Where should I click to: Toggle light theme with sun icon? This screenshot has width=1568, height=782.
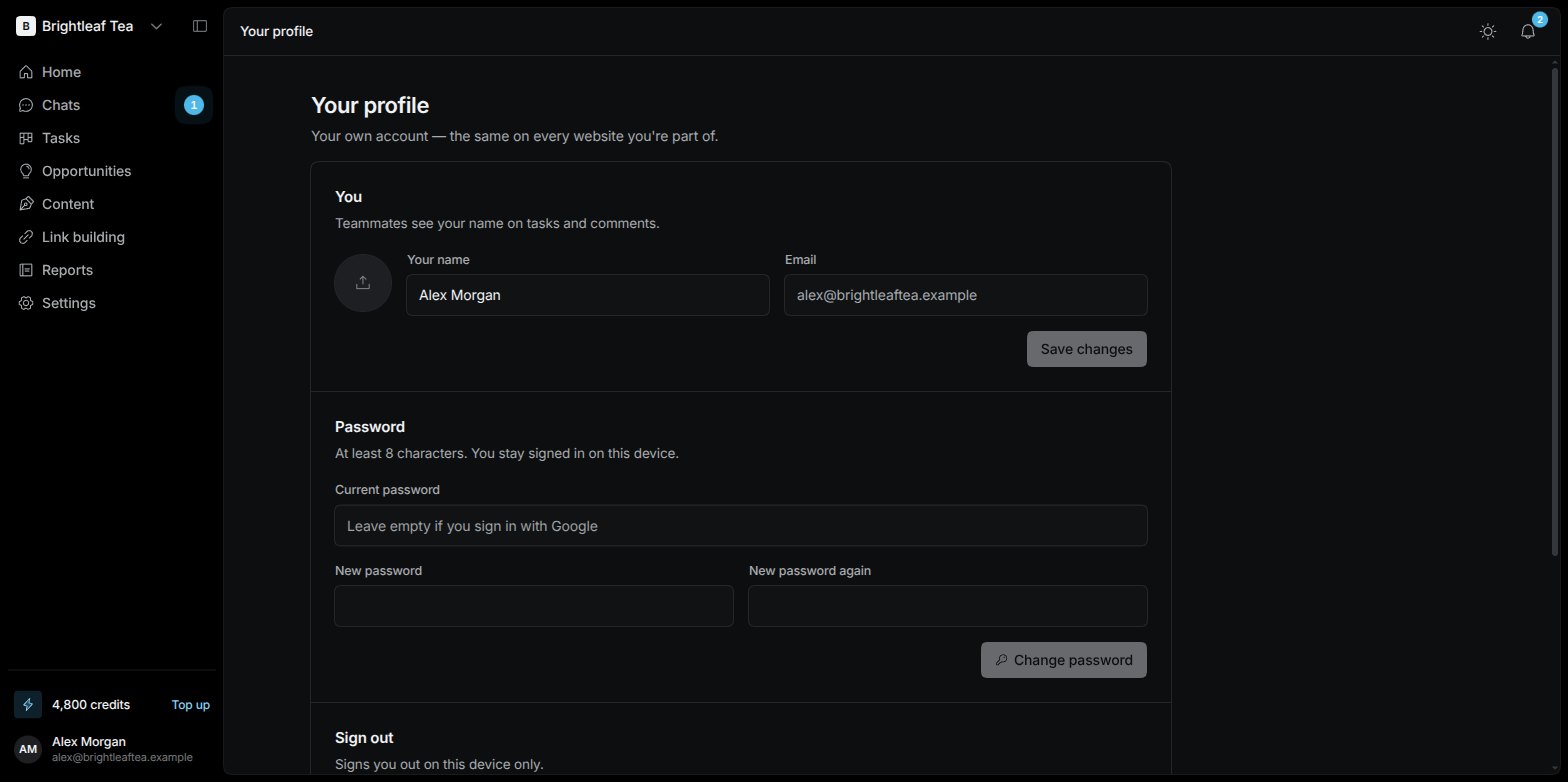[x=1488, y=31]
